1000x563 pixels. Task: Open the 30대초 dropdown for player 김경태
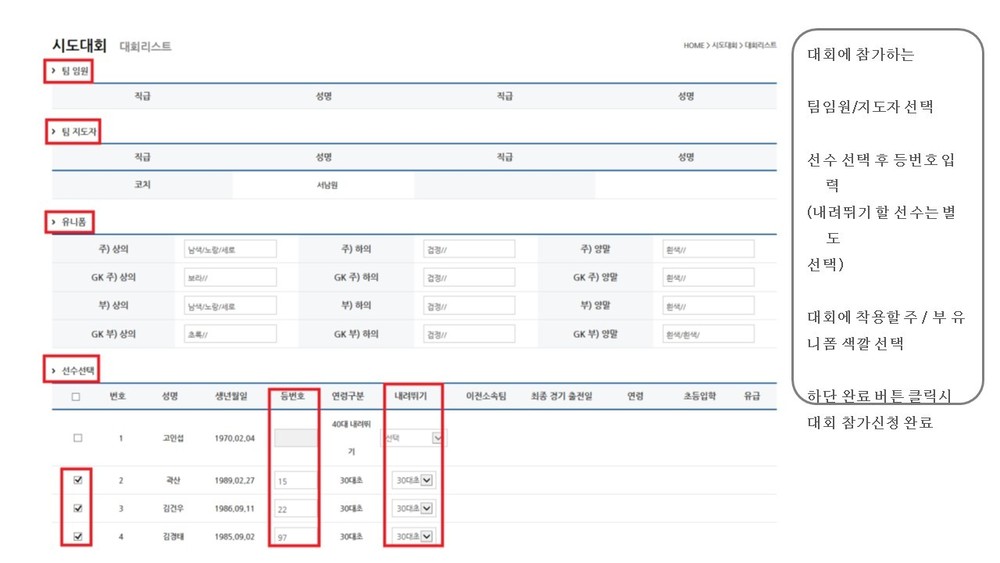413,536
